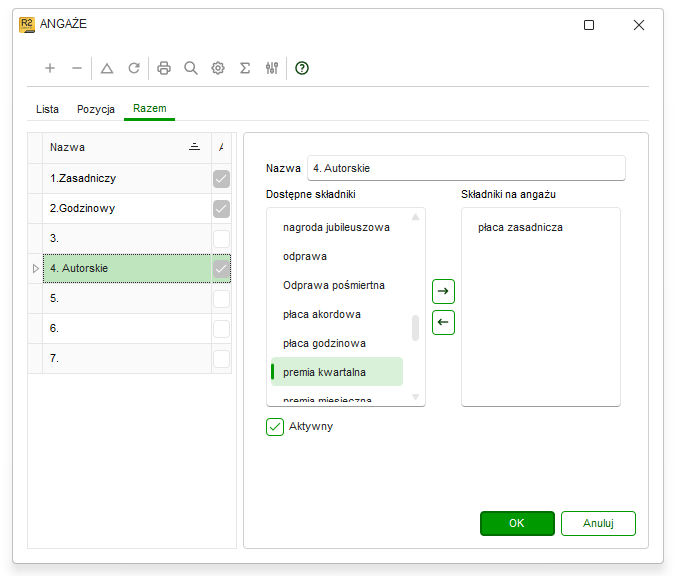Select the '3.' row name cell
Screen dimensions: 678x576
(x=127, y=239)
